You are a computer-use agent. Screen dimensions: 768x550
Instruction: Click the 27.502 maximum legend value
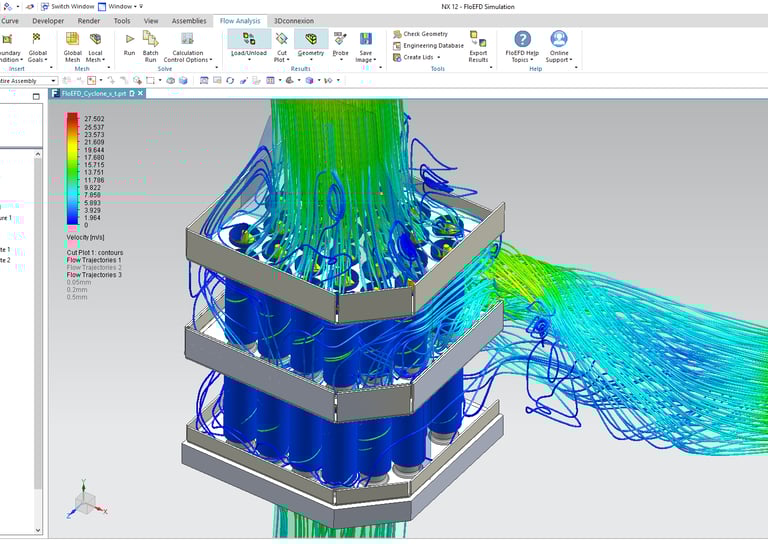click(x=94, y=119)
